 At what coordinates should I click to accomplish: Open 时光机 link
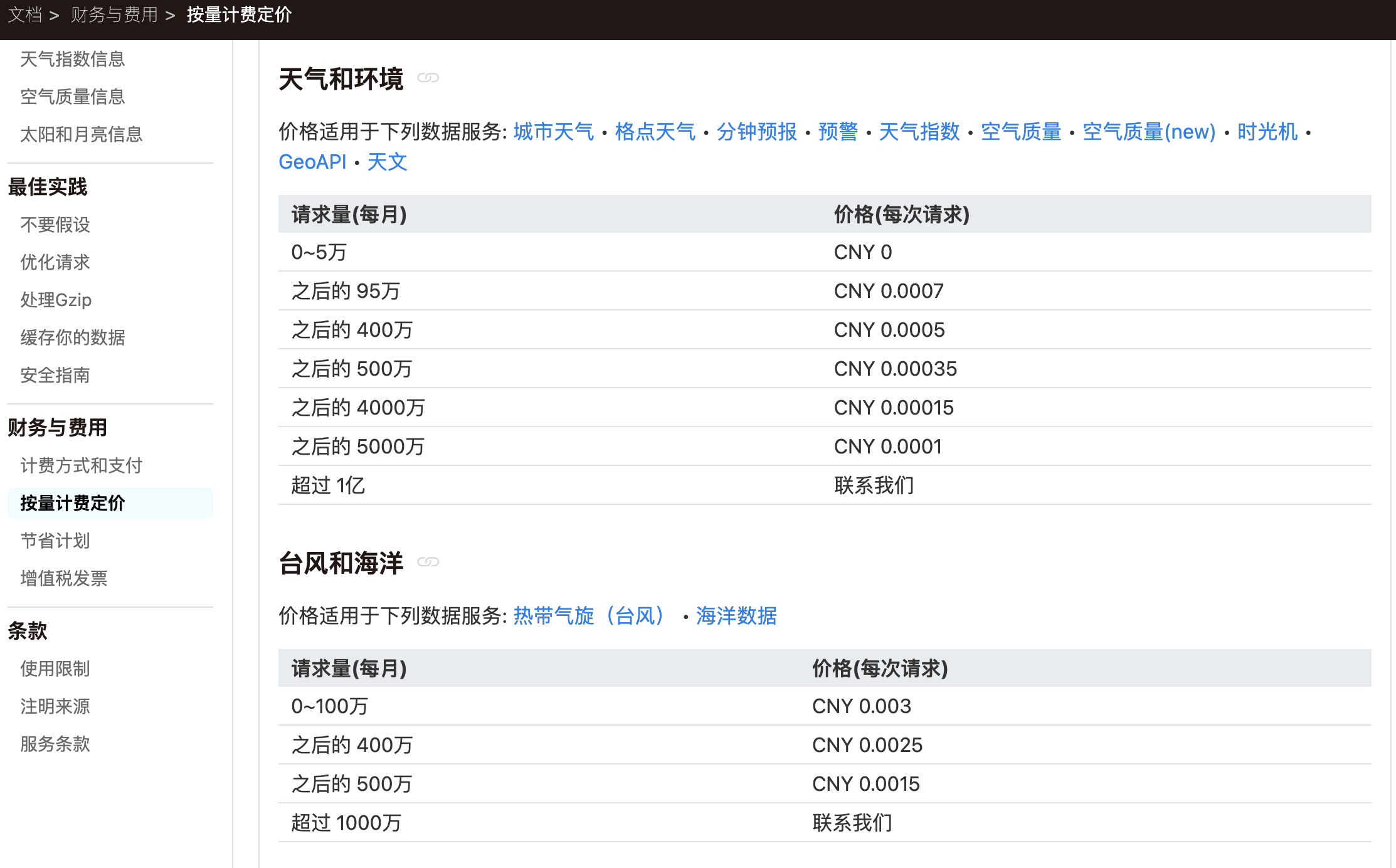point(1267,132)
